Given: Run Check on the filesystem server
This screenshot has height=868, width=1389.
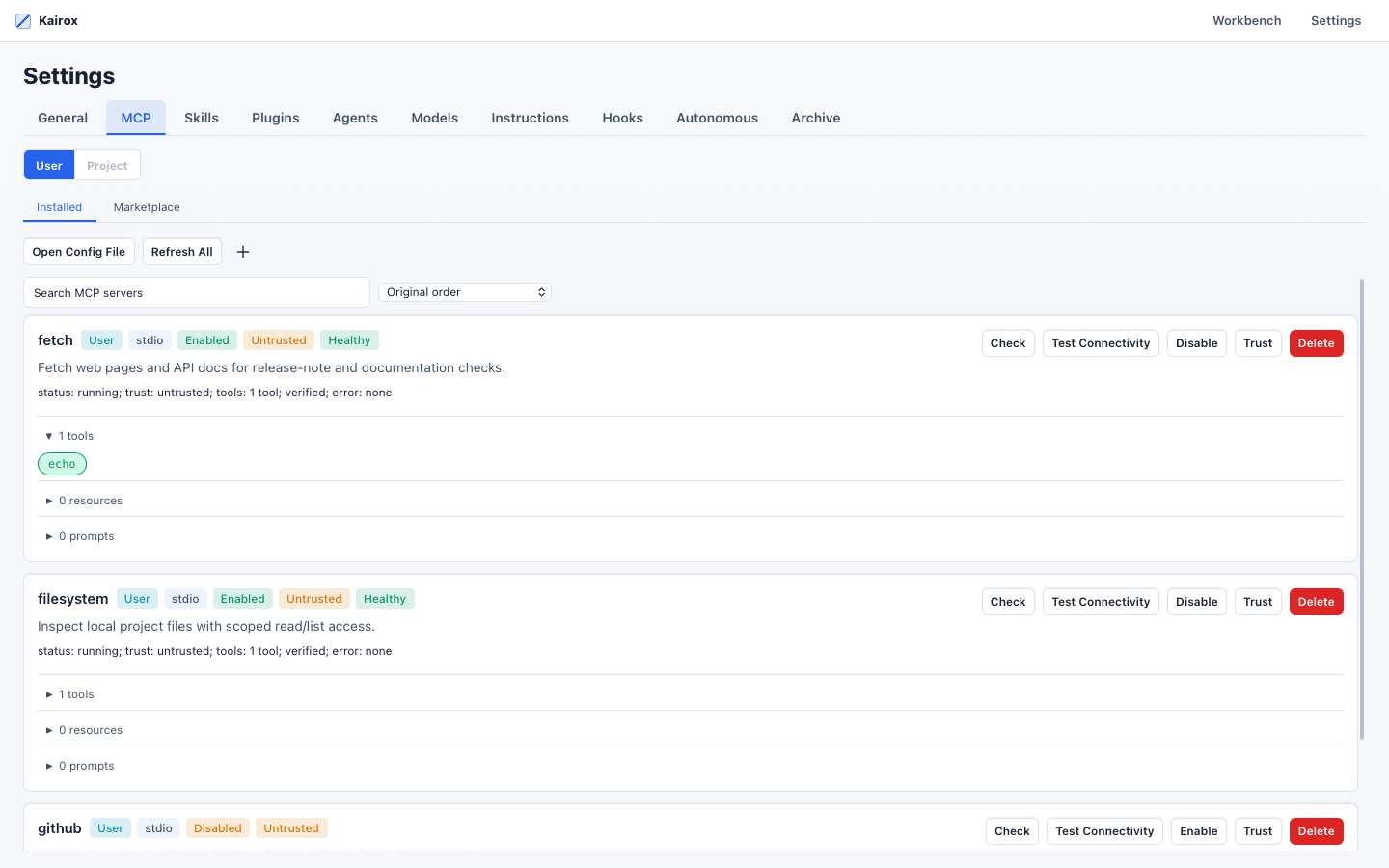Looking at the screenshot, I should pyautogui.click(x=1008, y=602).
